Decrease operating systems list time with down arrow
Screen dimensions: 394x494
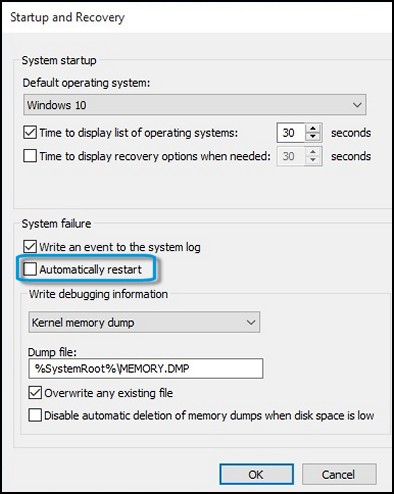pos(313,137)
